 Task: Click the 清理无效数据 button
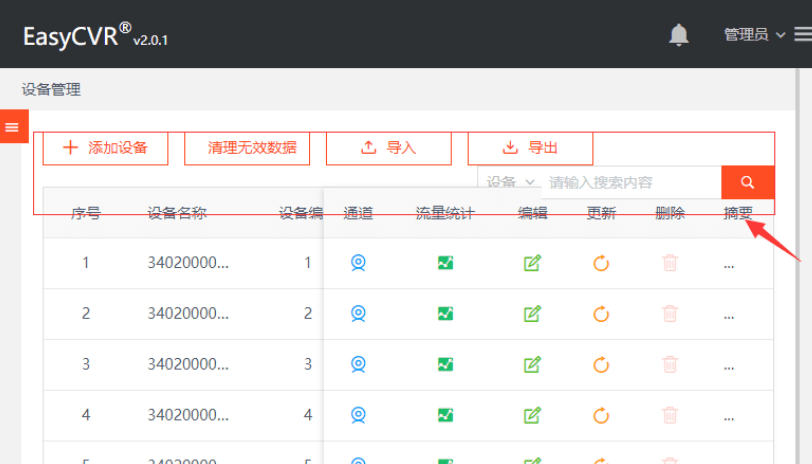[x=252, y=148]
